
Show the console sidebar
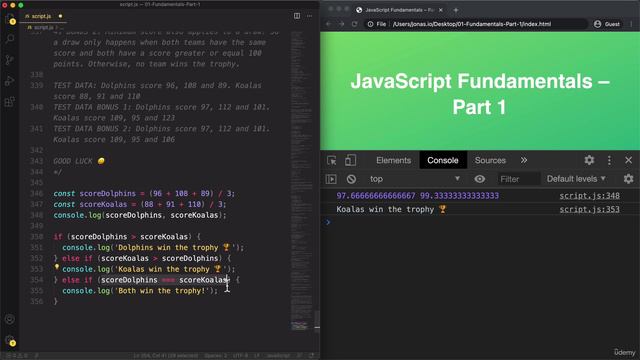[331, 179]
